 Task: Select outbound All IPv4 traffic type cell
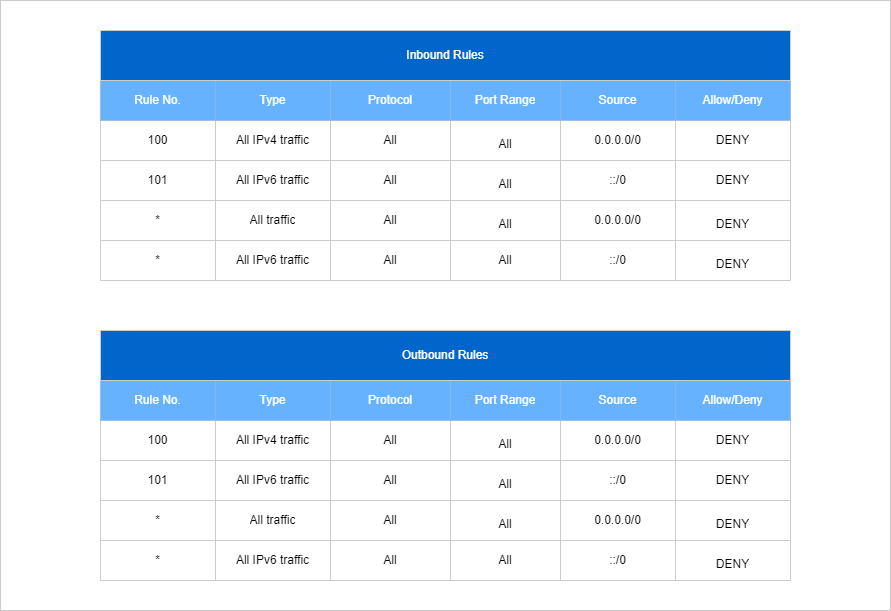[273, 440]
